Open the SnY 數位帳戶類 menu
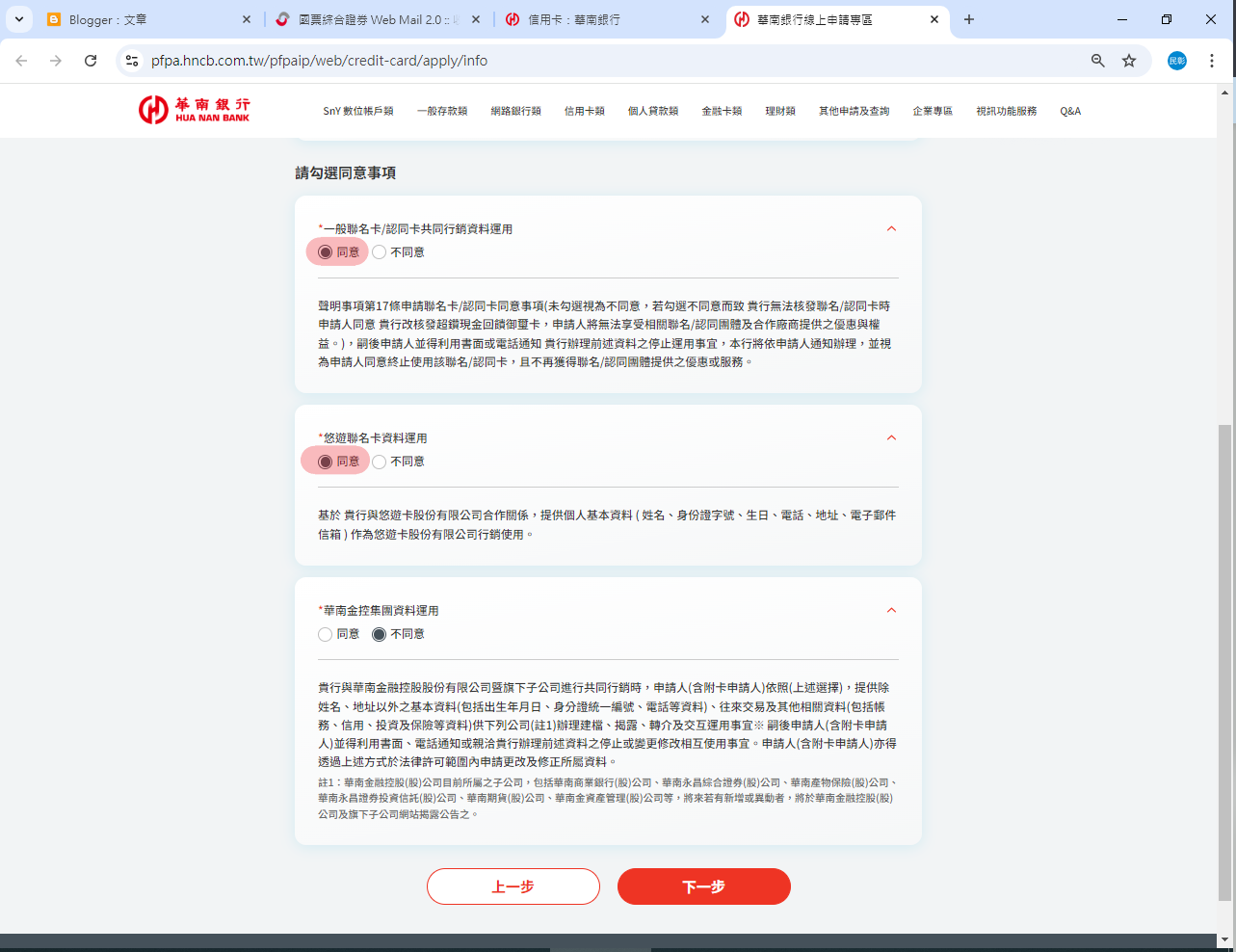Viewport: 1236px width, 952px height. (358, 111)
